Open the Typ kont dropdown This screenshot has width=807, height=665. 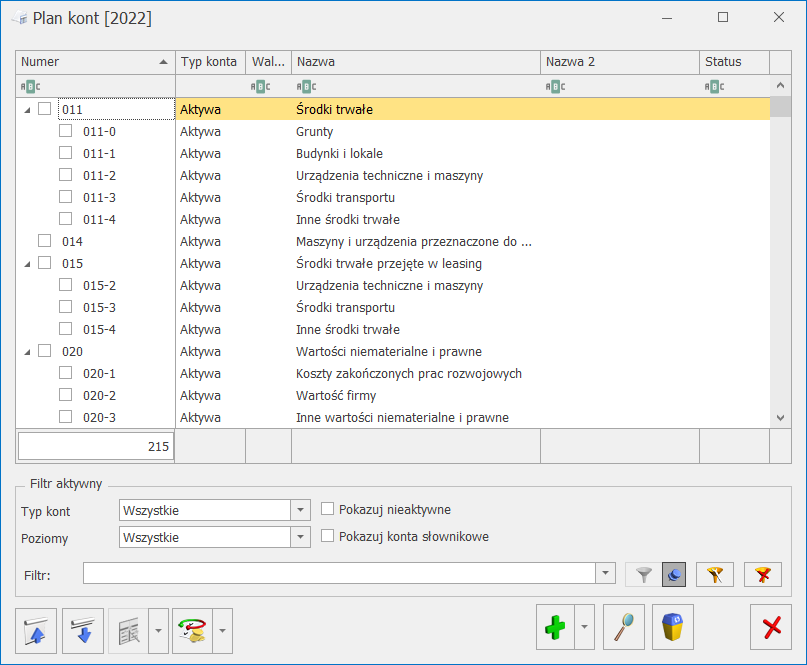pos(300,510)
